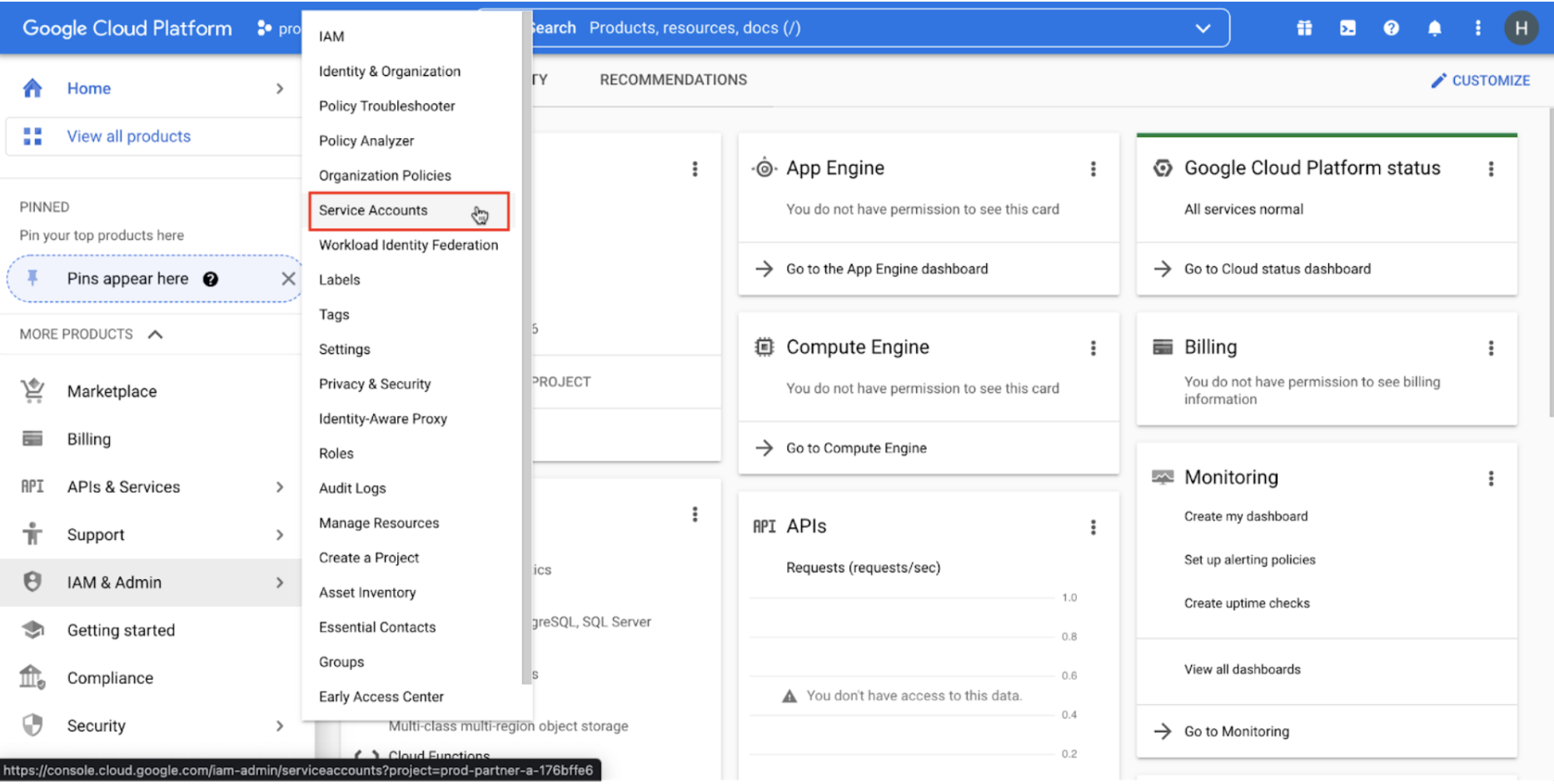Expand the APIs & Services submenu arrow
This screenshot has height=784, width=1554.
click(280, 487)
